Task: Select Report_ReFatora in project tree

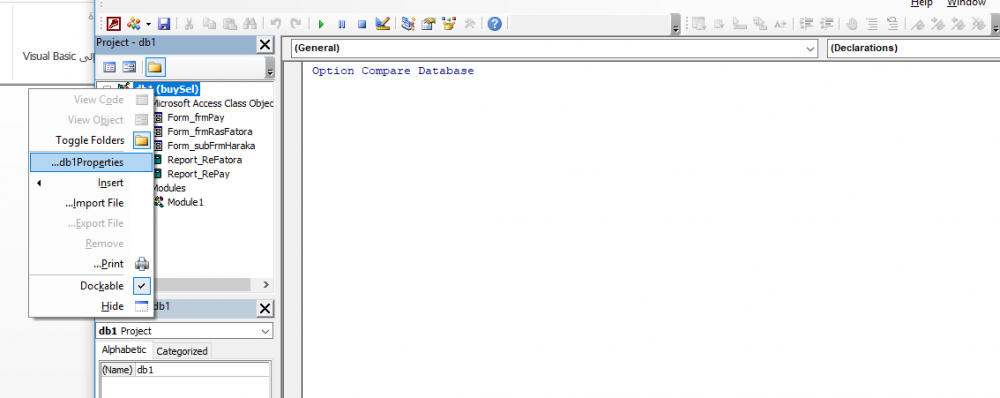Action: click(204, 159)
